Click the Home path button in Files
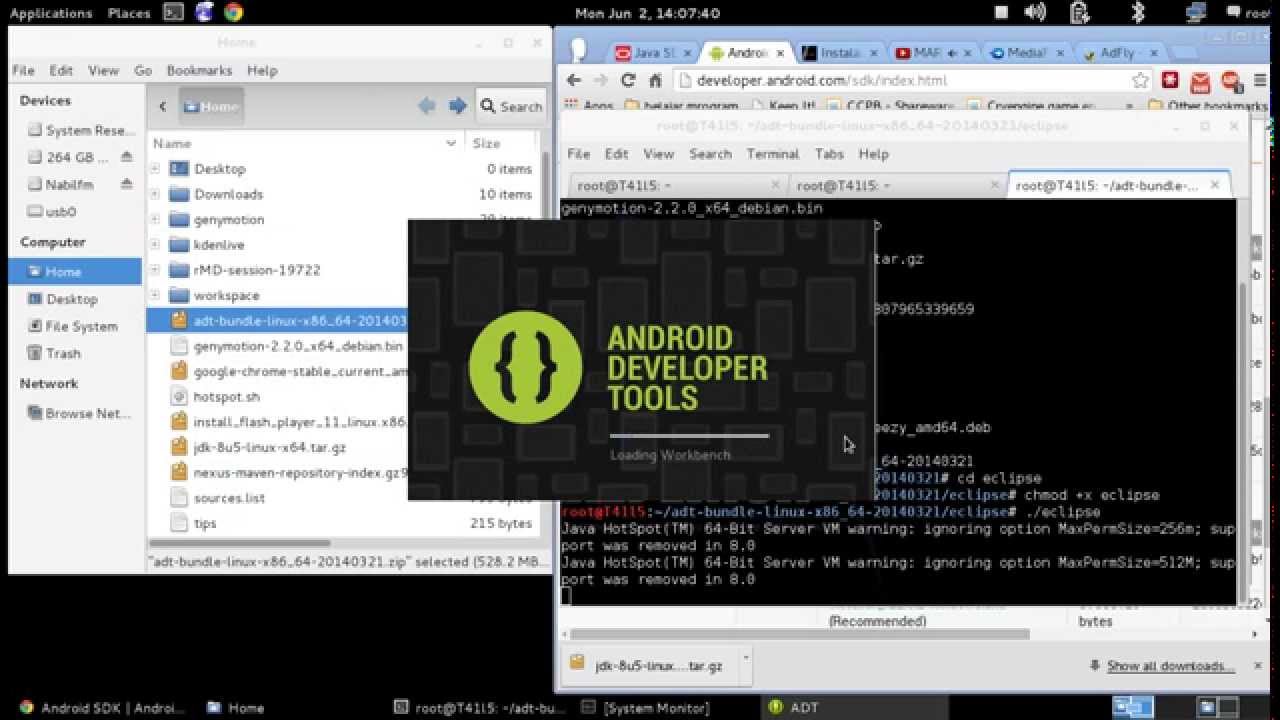The height and width of the screenshot is (720, 1280). pos(210,107)
